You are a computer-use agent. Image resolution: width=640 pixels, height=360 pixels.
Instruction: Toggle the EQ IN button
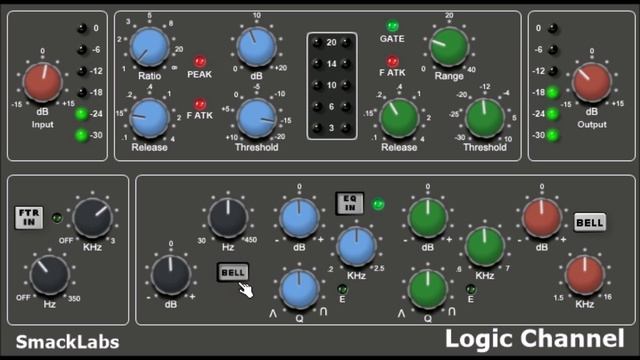pos(350,203)
